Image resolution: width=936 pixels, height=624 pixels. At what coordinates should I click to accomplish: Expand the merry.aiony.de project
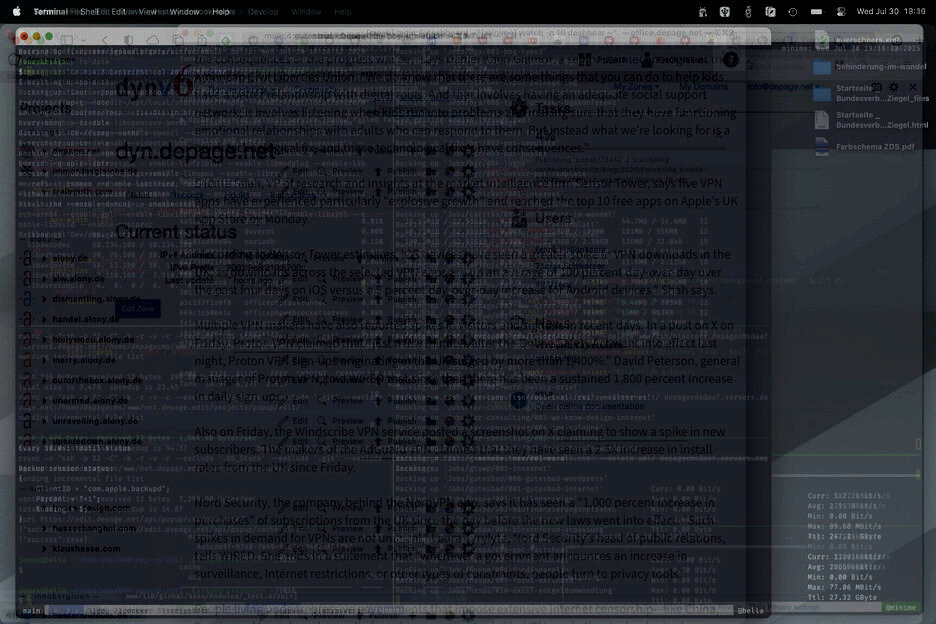tap(45, 359)
